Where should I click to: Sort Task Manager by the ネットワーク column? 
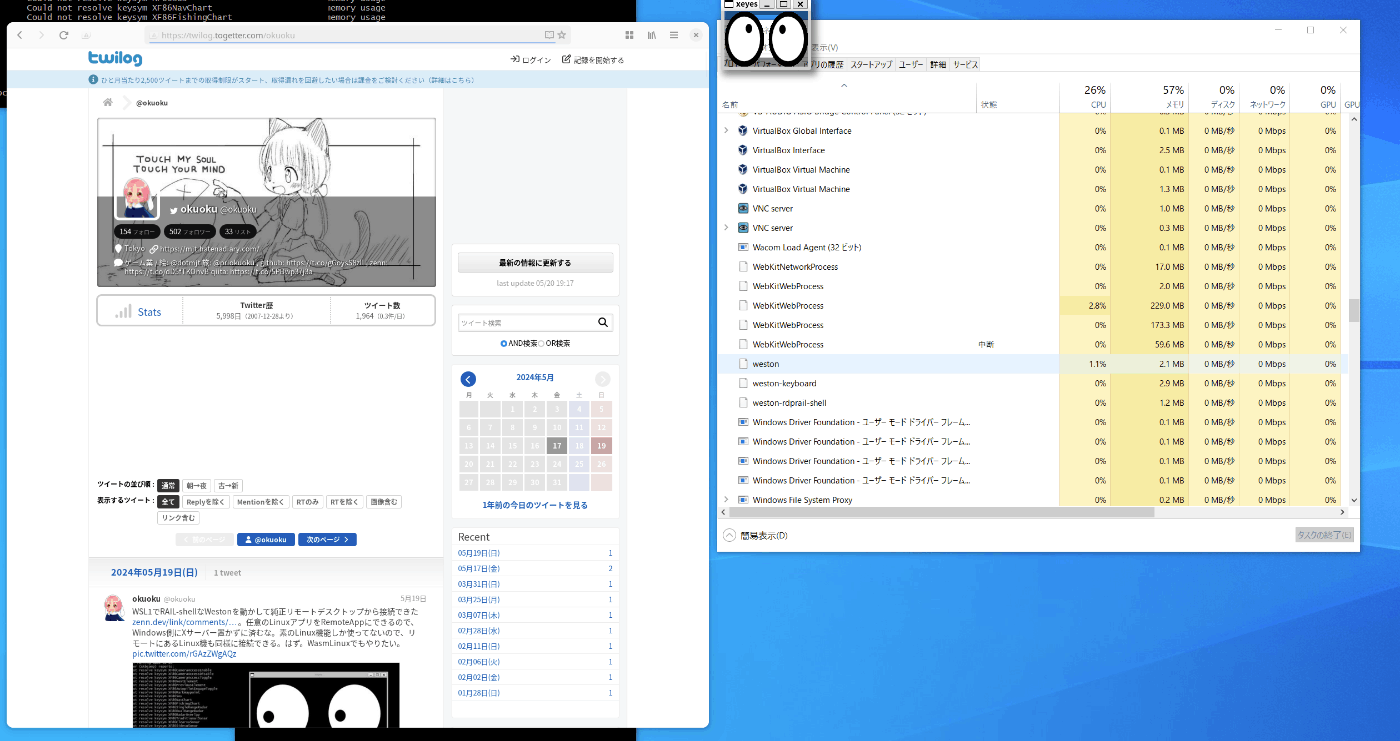point(1265,97)
